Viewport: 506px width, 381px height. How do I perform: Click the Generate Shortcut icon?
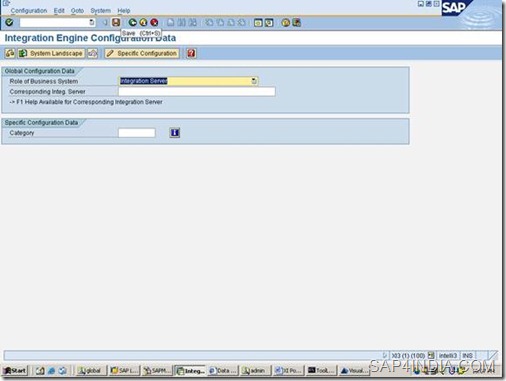269,23
